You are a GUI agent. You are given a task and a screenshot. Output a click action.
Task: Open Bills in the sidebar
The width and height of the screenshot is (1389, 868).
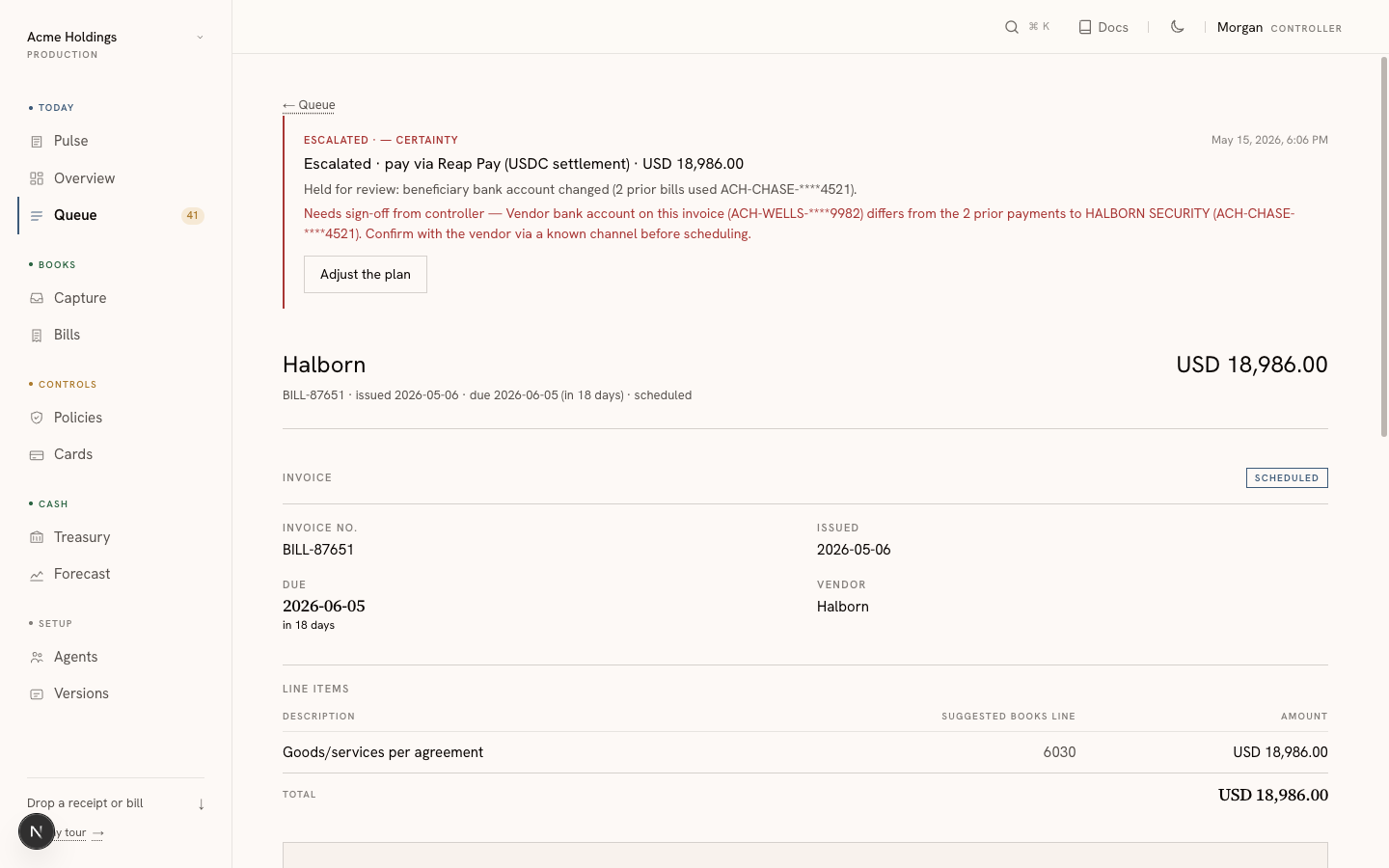click(116, 336)
